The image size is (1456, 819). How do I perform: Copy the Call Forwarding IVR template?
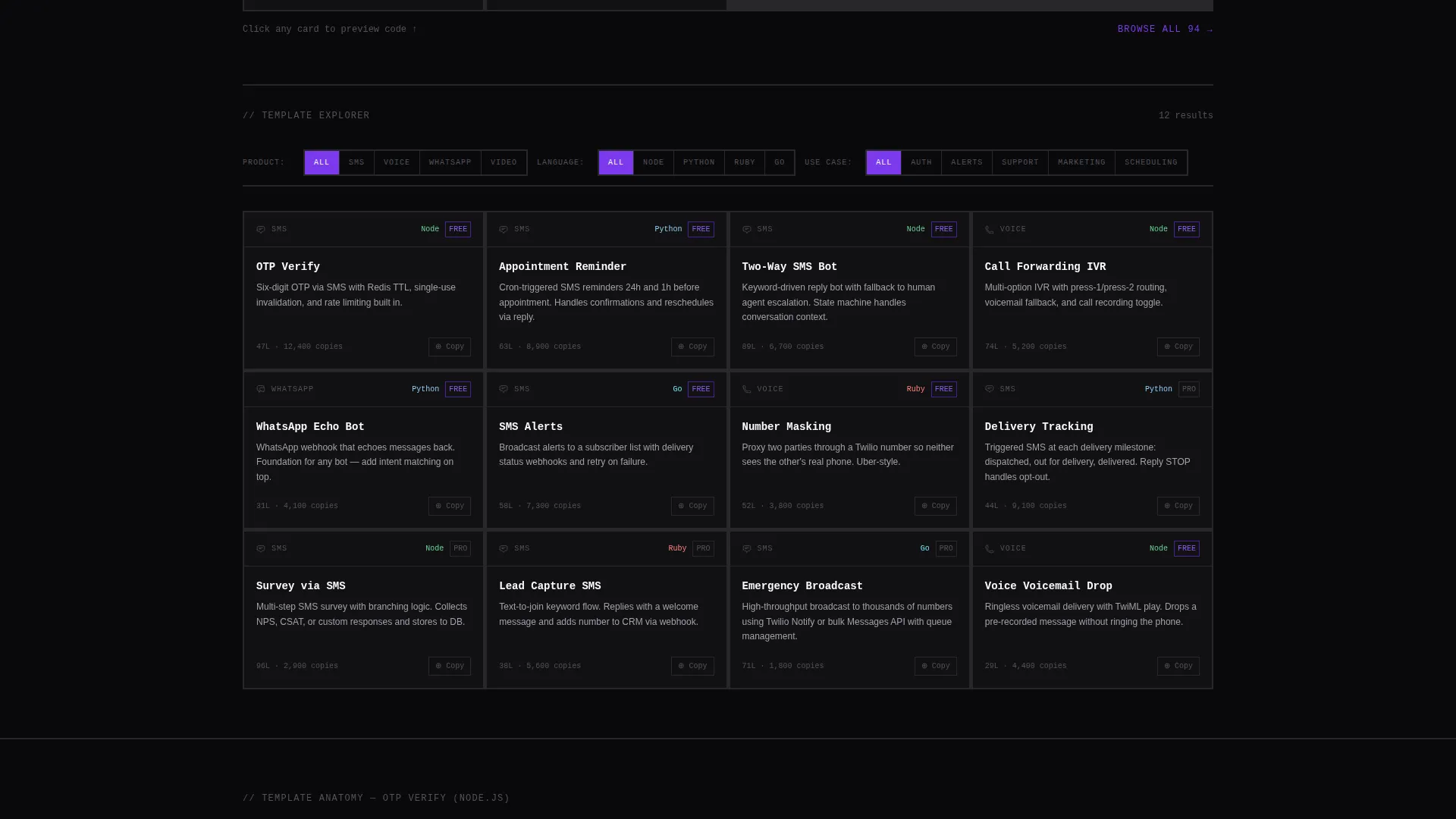(1178, 347)
